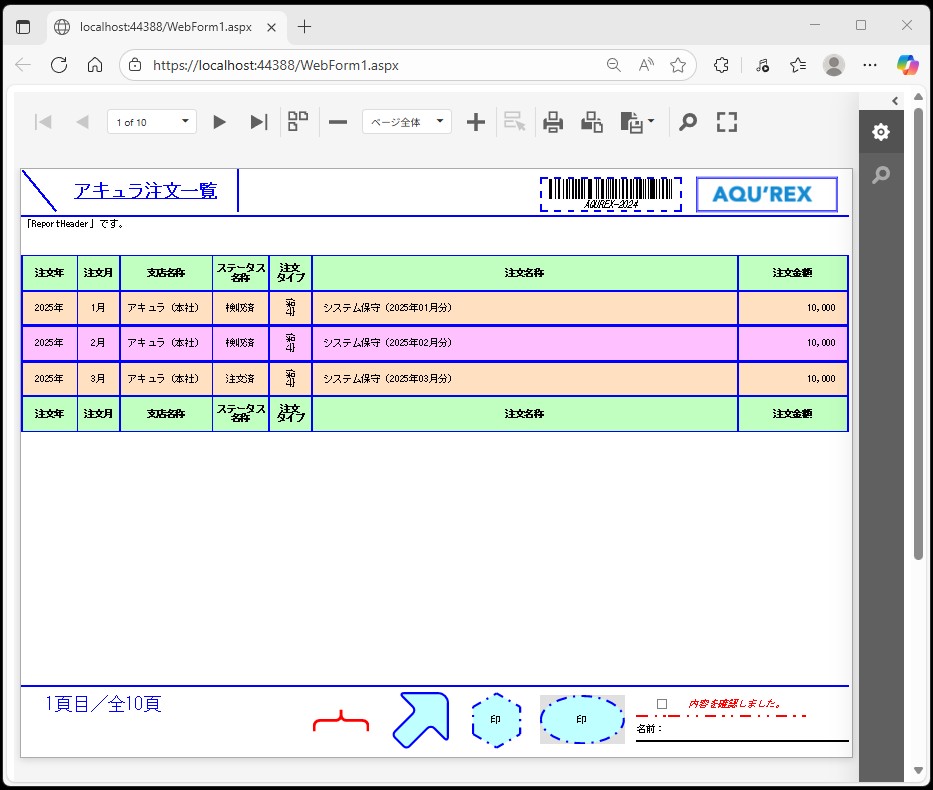Image resolution: width=933 pixels, height=790 pixels.
Task: Zoom in with the plus button
Action: click(x=476, y=122)
